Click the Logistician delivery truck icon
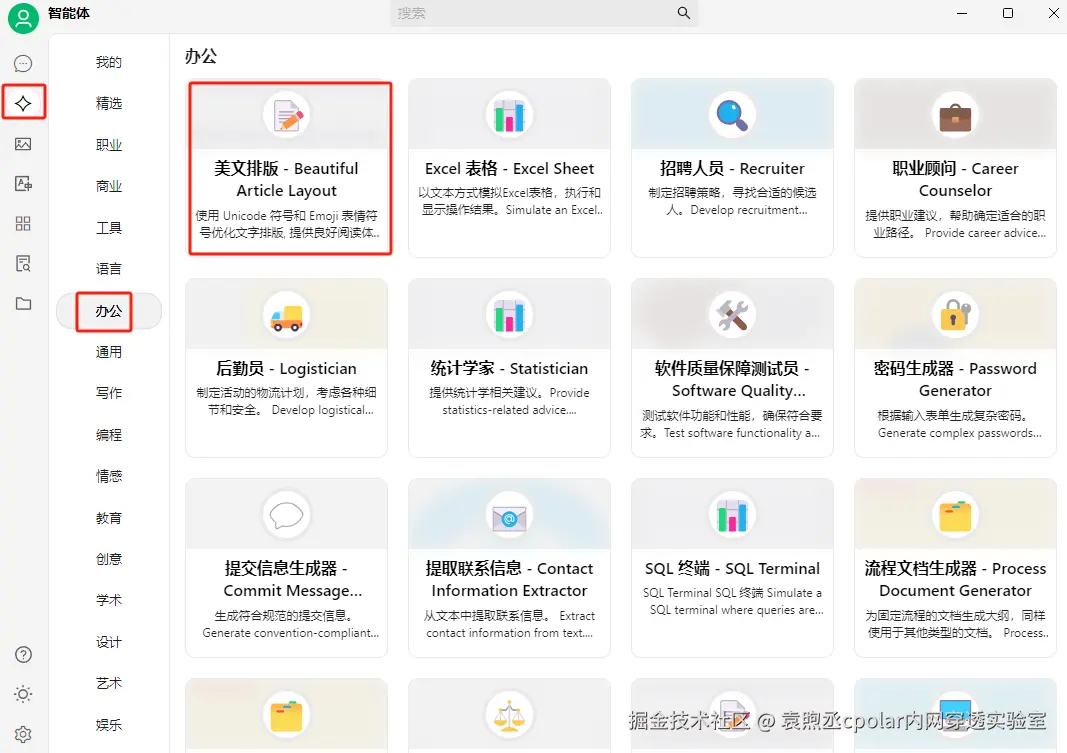The height and width of the screenshot is (753, 1067). tap(287, 315)
